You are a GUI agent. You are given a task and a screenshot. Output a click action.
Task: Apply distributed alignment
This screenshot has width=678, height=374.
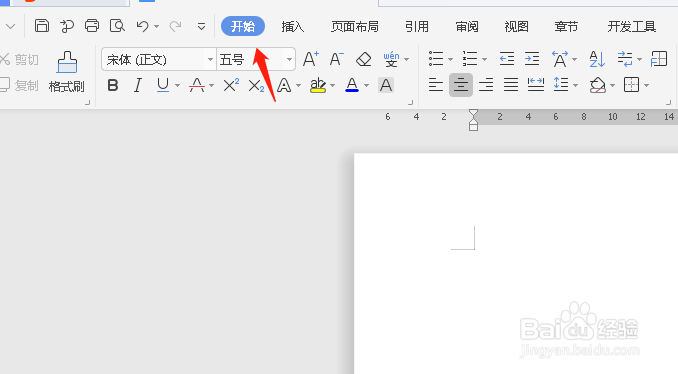click(x=536, y=85)
